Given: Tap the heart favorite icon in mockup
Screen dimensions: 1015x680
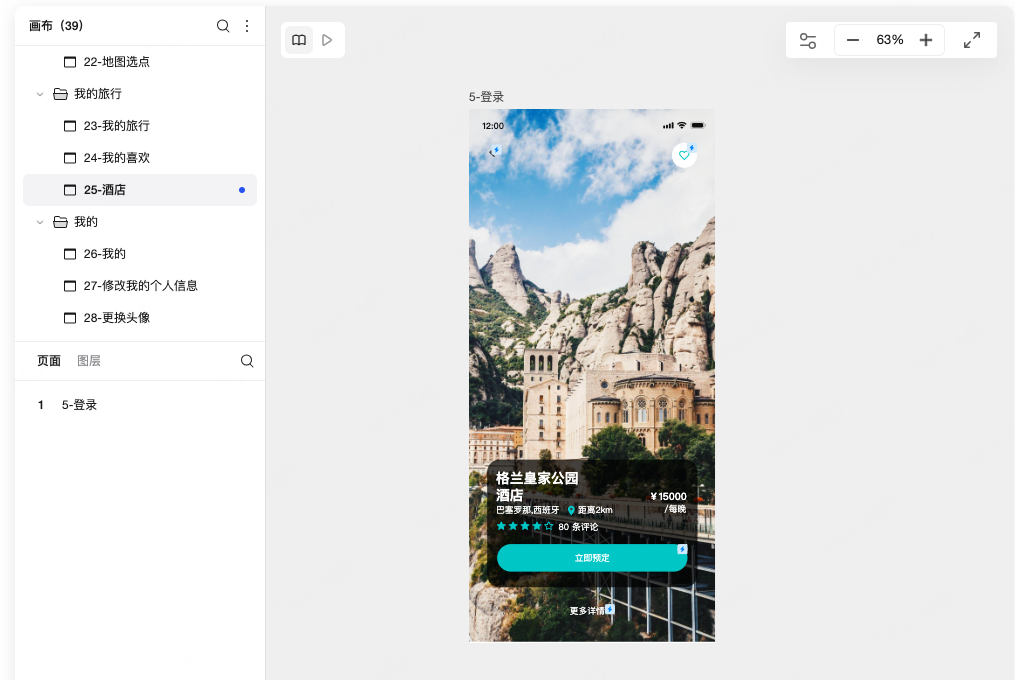Looking at the screenshot, I should click(684, 155).
